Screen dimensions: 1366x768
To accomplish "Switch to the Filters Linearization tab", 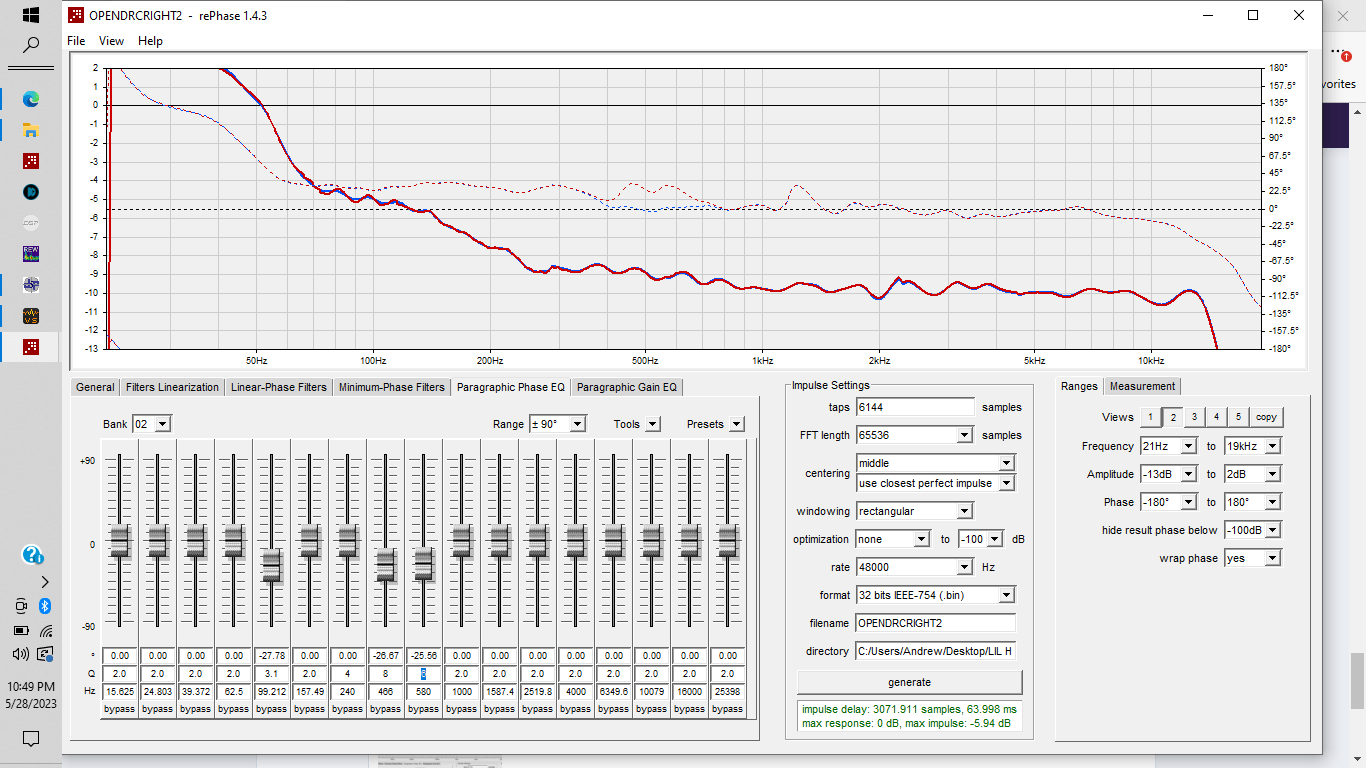I will (172, 387).
